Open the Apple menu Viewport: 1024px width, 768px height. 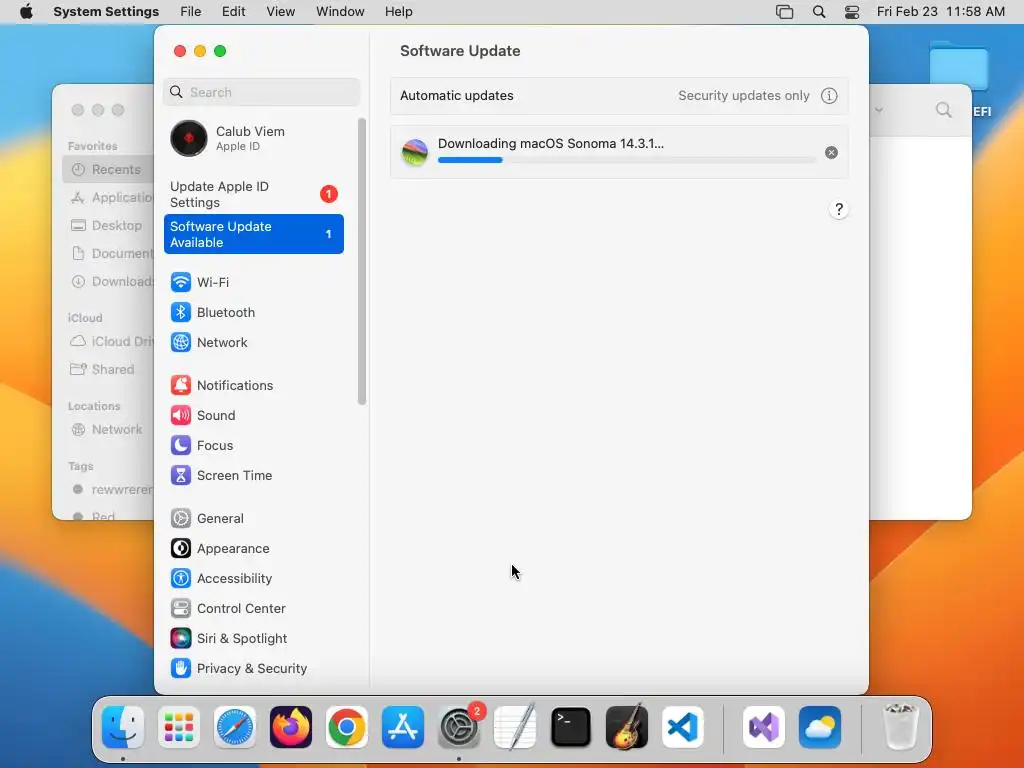[x=26, y=12]
